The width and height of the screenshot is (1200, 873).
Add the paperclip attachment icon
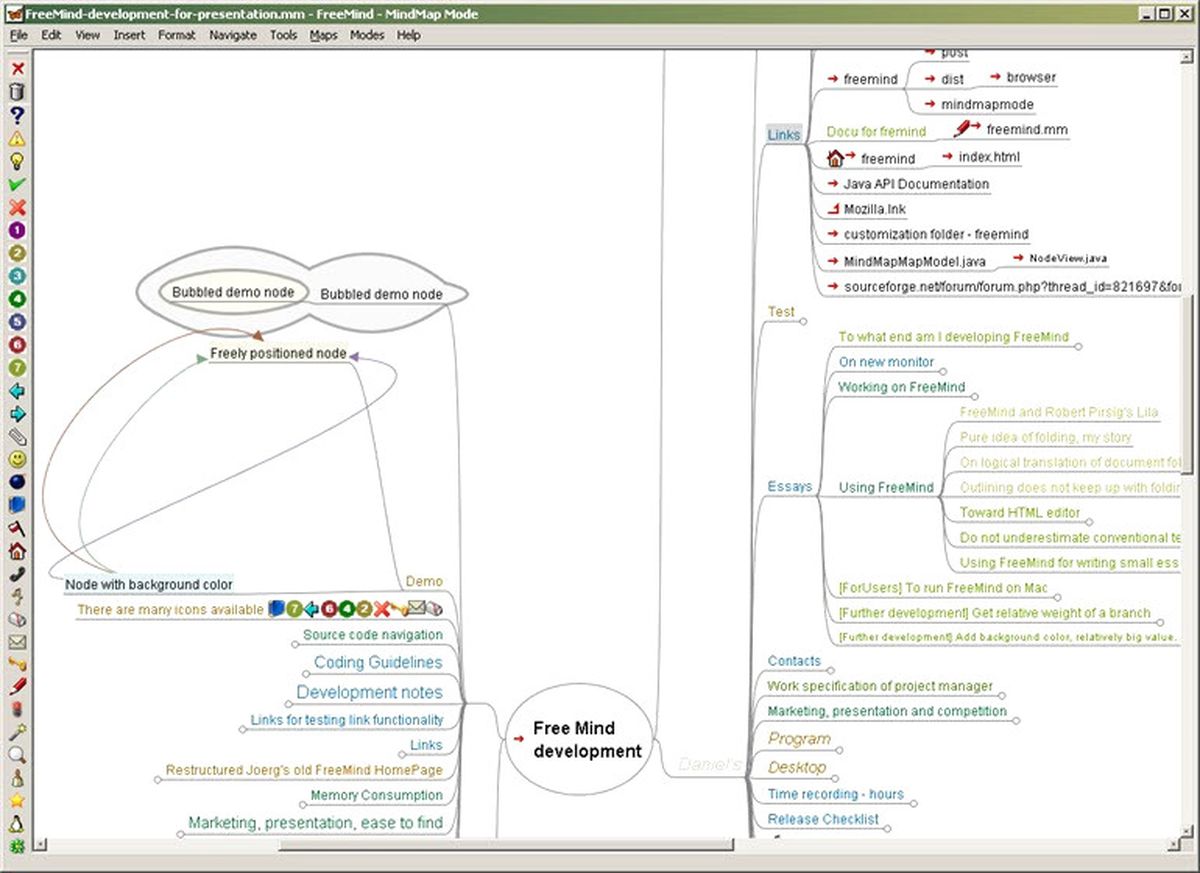pos(17,436)
